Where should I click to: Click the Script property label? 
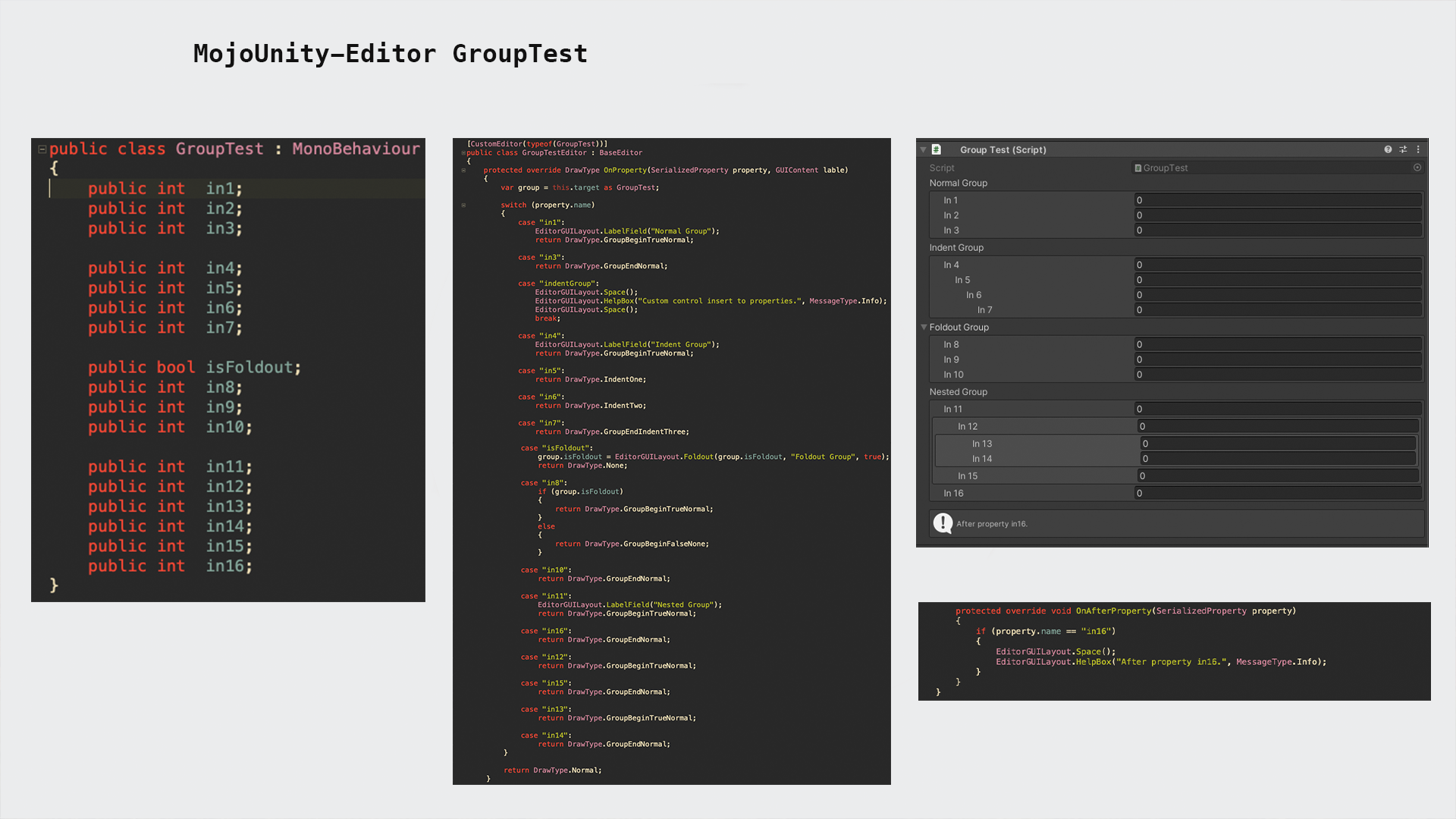[x=942, y=168]
